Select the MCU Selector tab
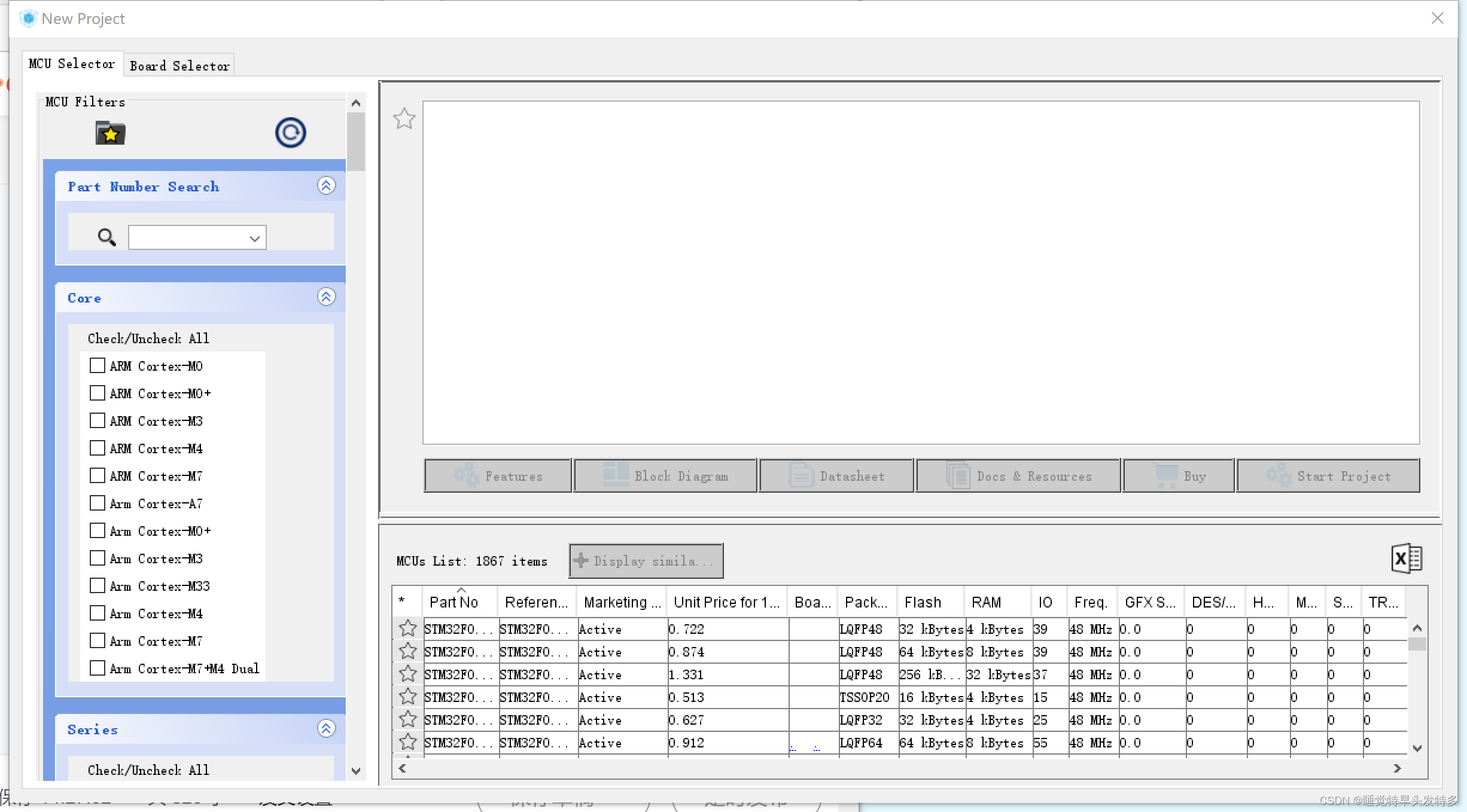Image resolution: width=1467 pixels, height=812 pixels. click(72, 63)
